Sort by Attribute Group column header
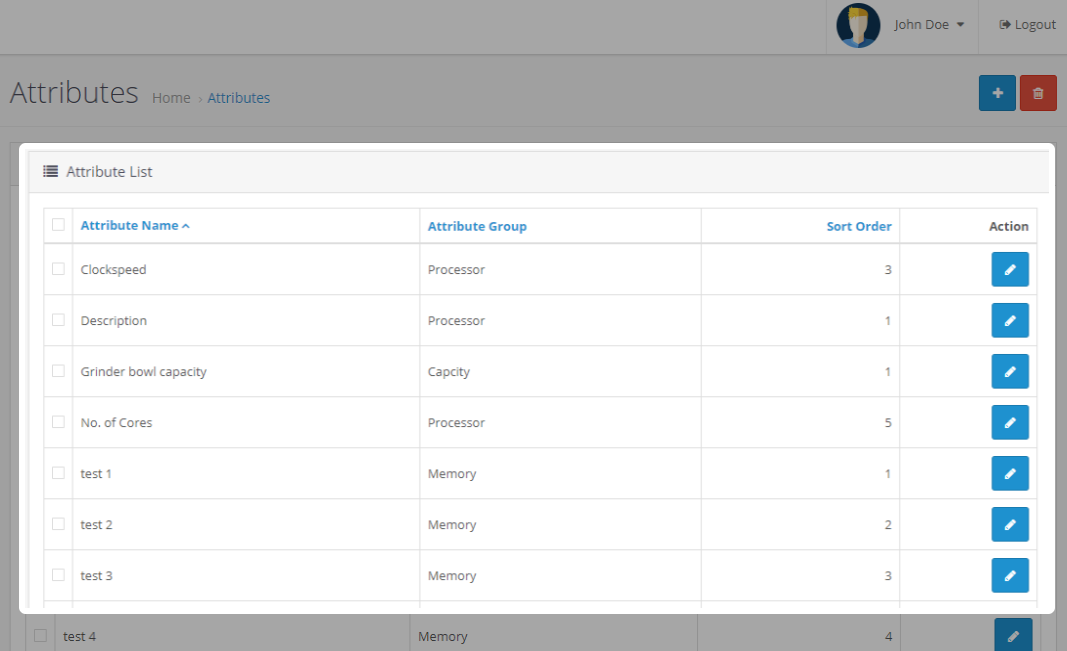 (x=477, y=226)
